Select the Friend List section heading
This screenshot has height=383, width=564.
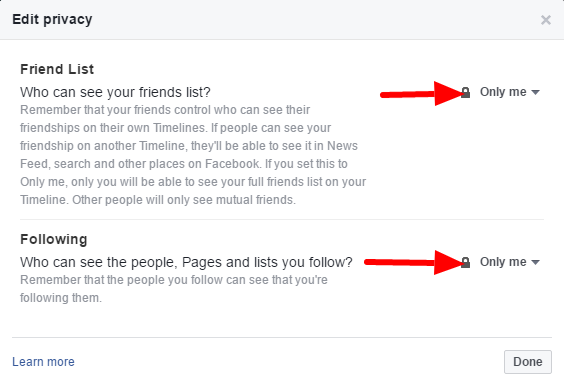(57, 69)
